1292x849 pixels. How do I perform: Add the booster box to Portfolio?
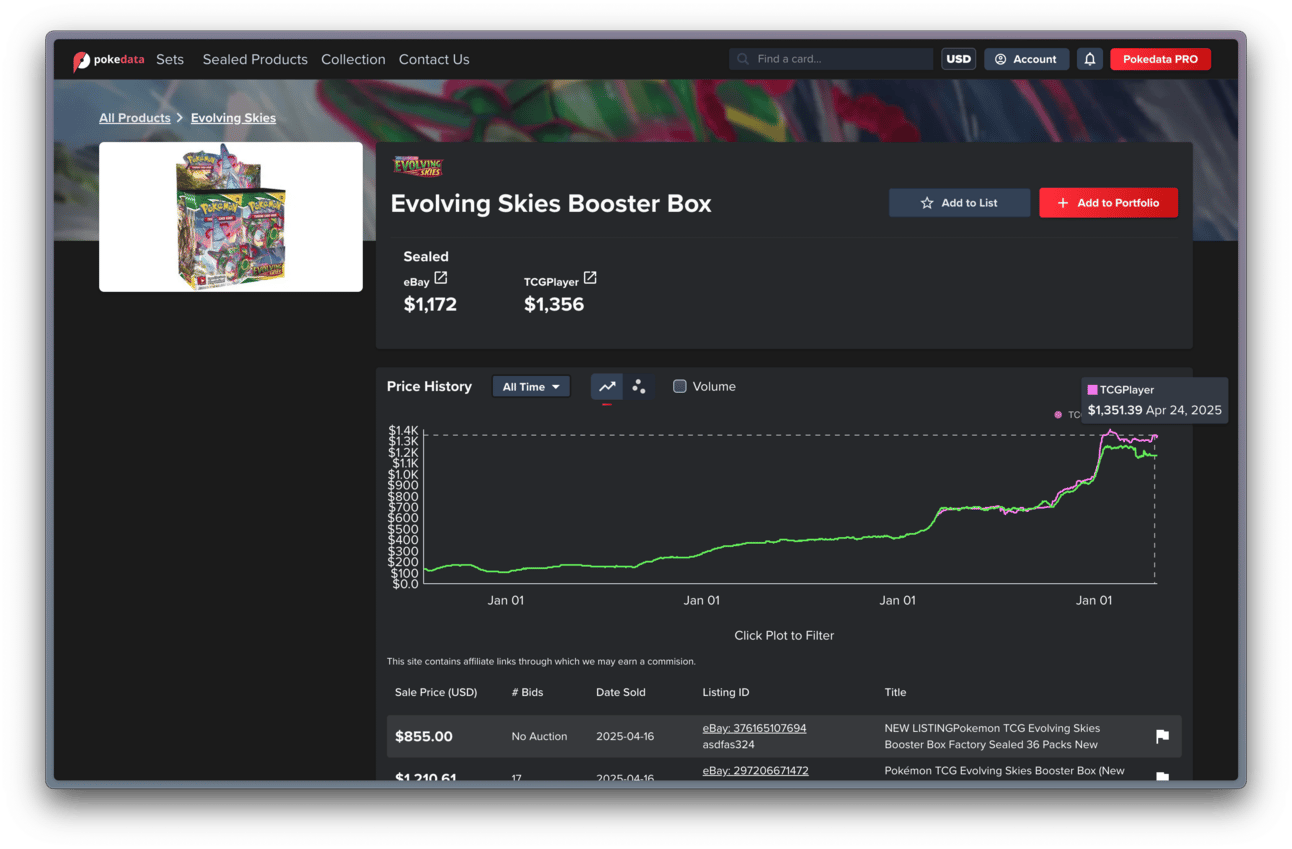(x=1108, y=203)
